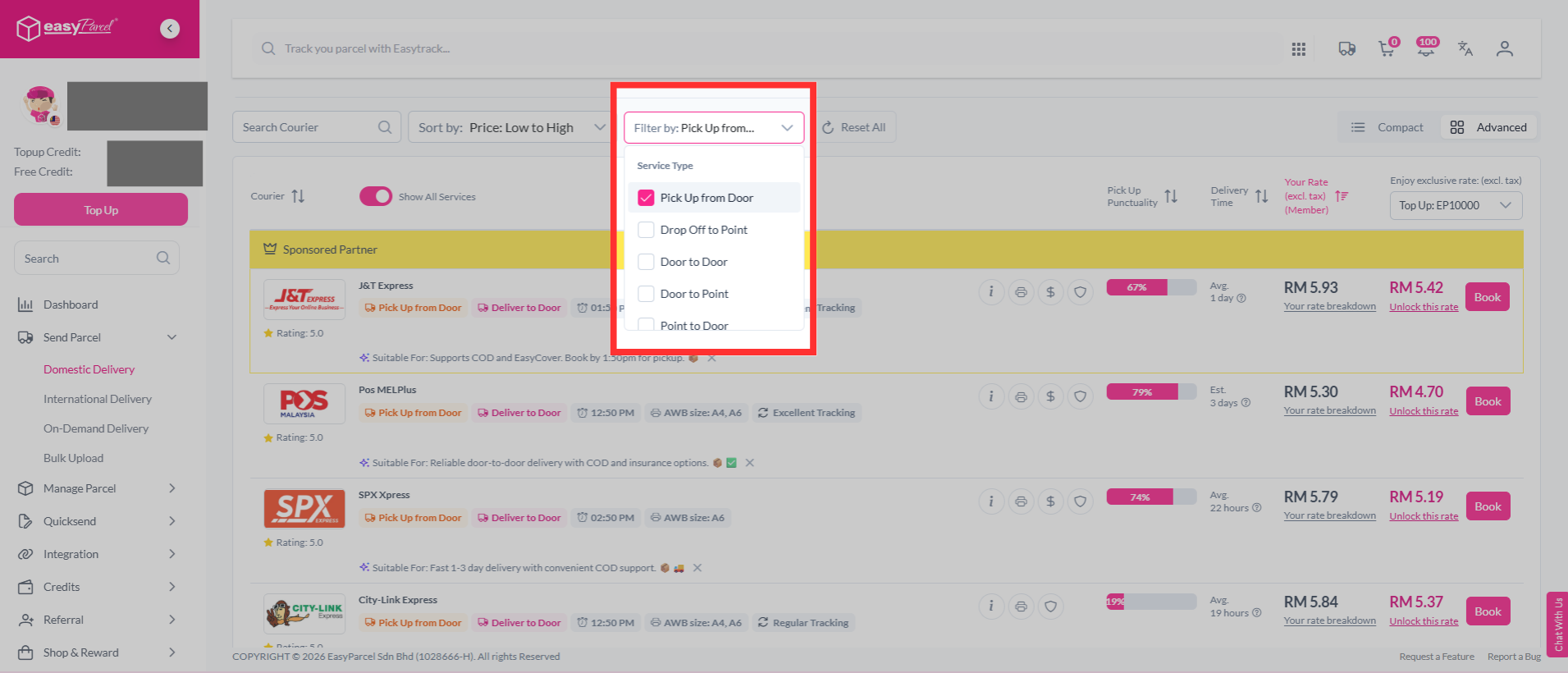Screen dimensions: 1568x673
Task: View notifications bell with 100 badge
Action: (x=1426, y=48)
